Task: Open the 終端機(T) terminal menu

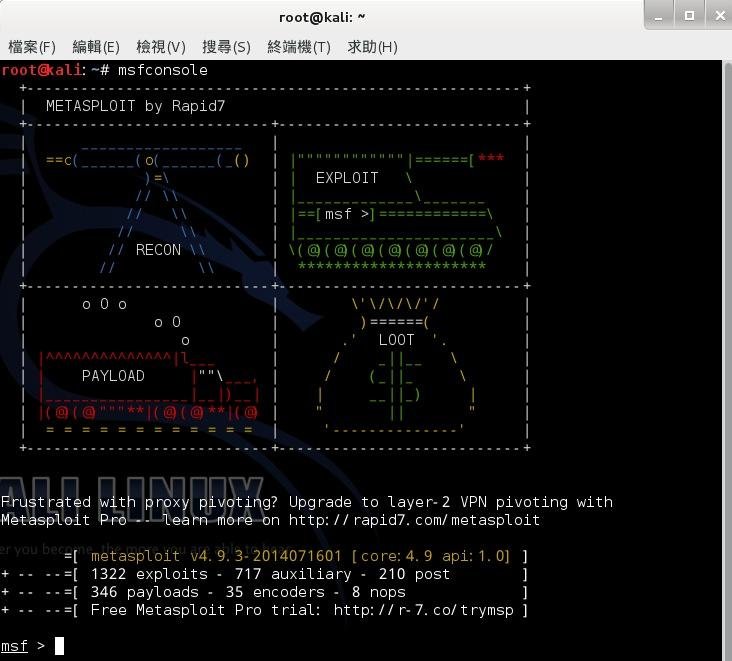Action: (x=299, y=47)
